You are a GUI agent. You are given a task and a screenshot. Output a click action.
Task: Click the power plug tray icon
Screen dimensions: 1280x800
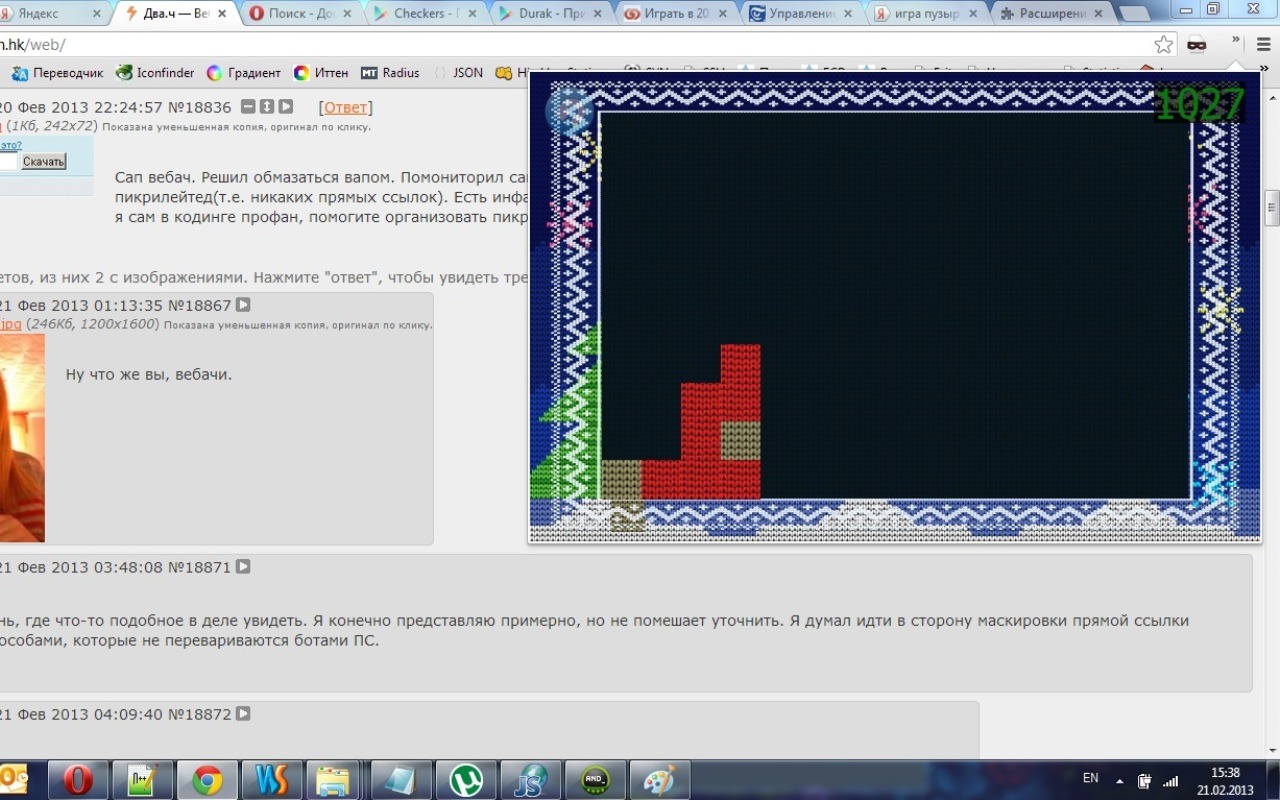pyautogui.click(x=1145, y=781)
